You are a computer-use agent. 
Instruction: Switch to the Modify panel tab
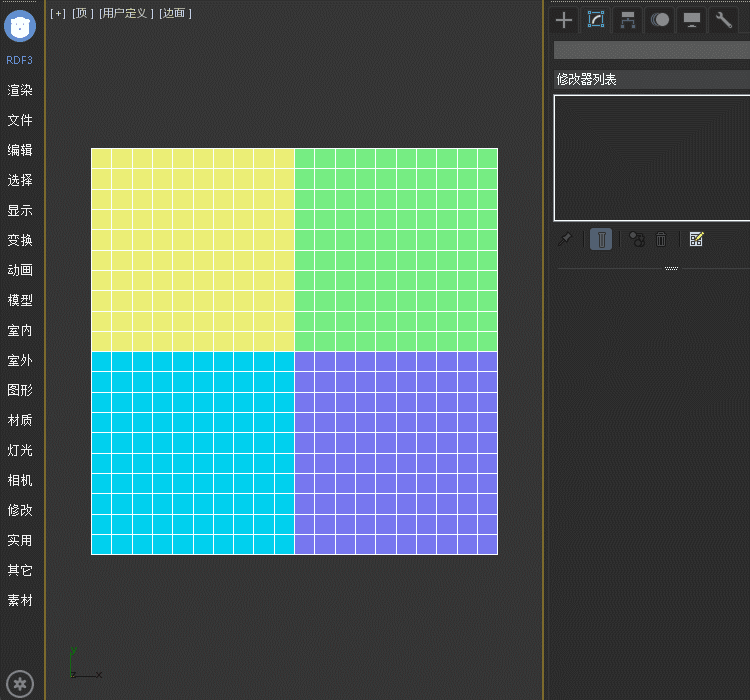596,20
